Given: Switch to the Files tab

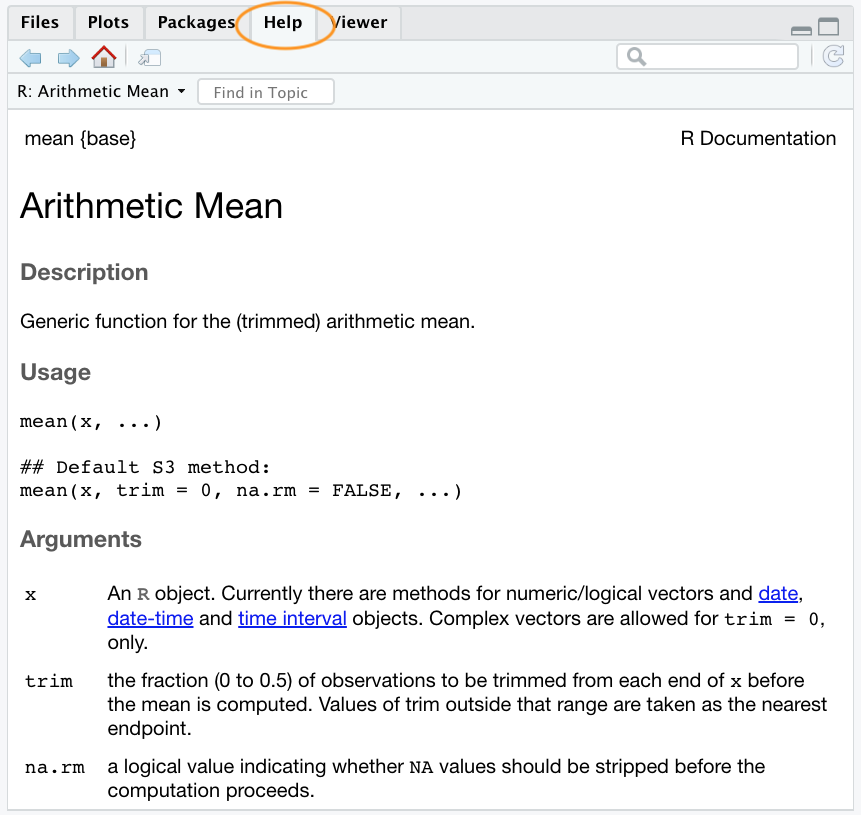Looking at the screenshot, I should (40, 22).
